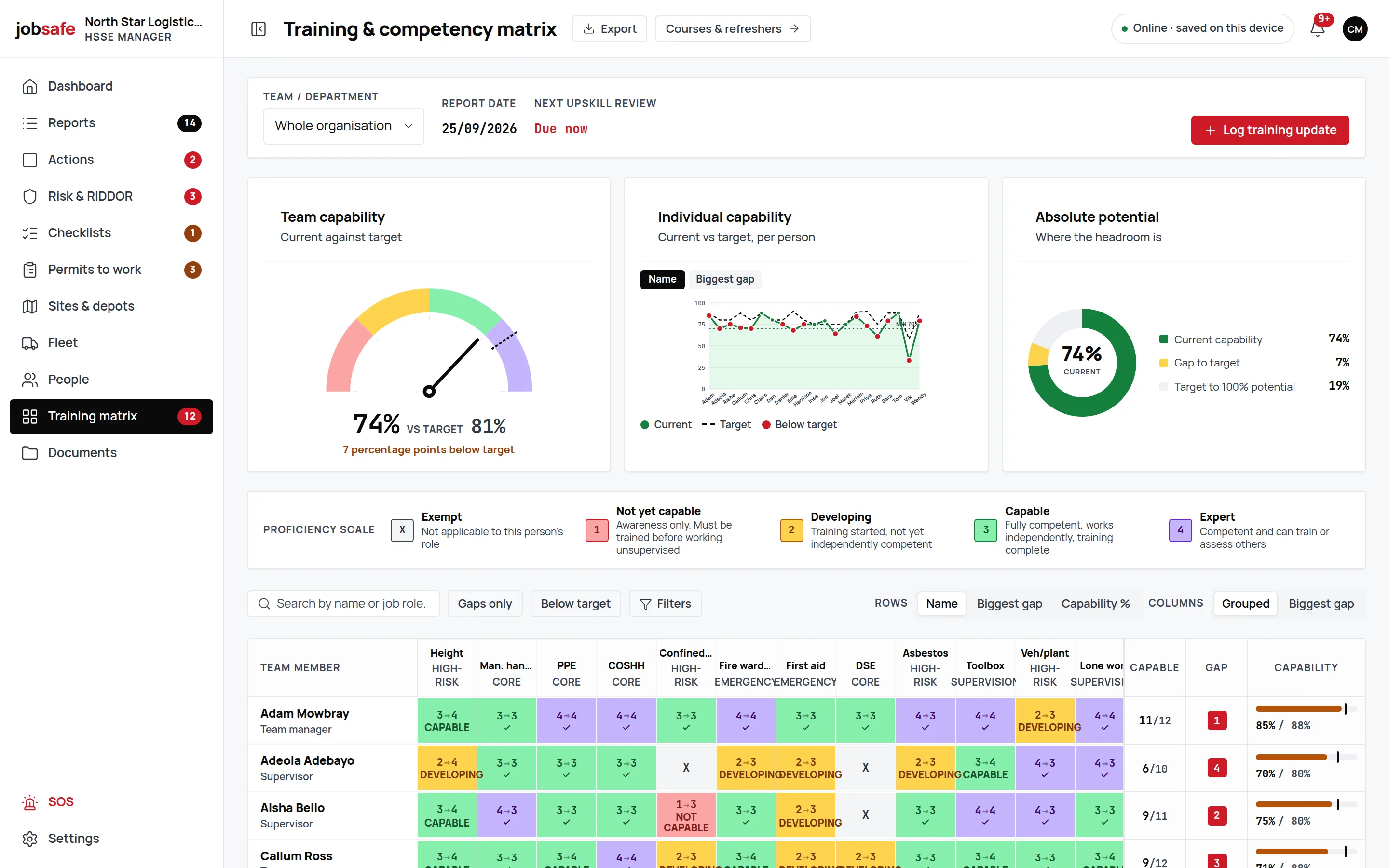
Task: Open Documents folder icon
Action: (x=30, y=453)
